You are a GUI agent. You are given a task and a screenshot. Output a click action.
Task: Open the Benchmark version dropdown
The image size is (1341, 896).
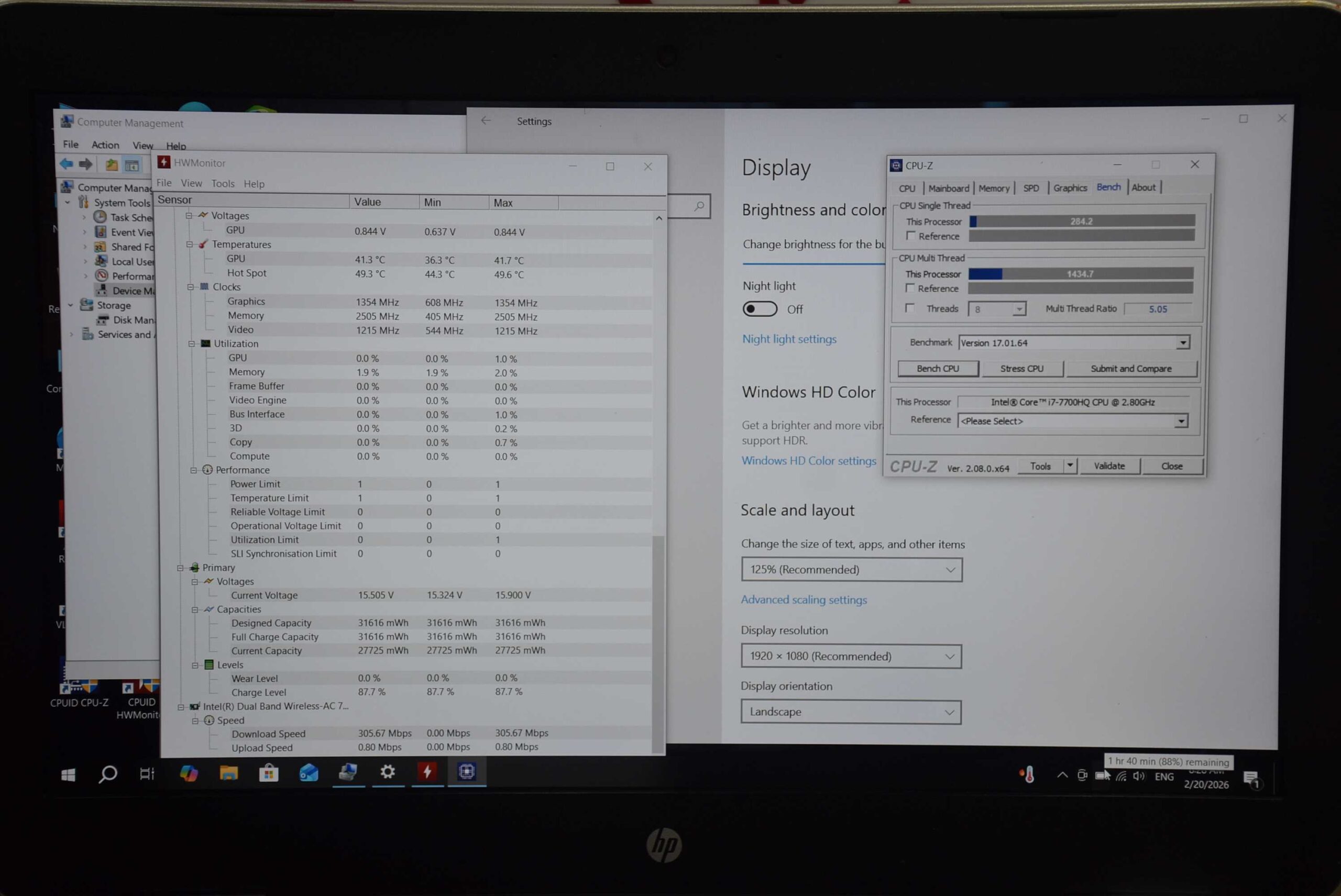(x=1183, y=343)
